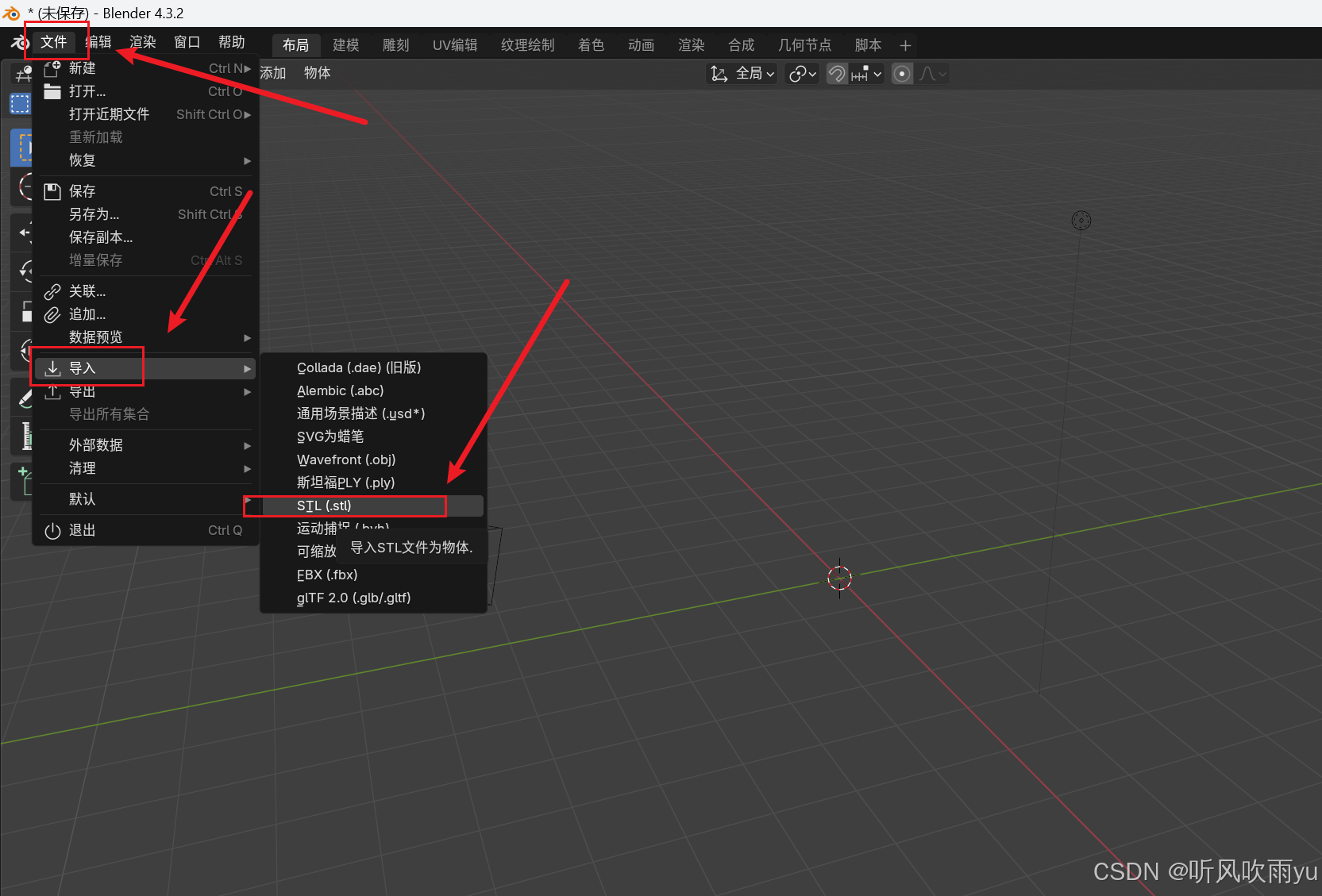Viewport: 1322px width, 896px height.
Task: Open the snapping options dropdown
Action: point(866,74)
